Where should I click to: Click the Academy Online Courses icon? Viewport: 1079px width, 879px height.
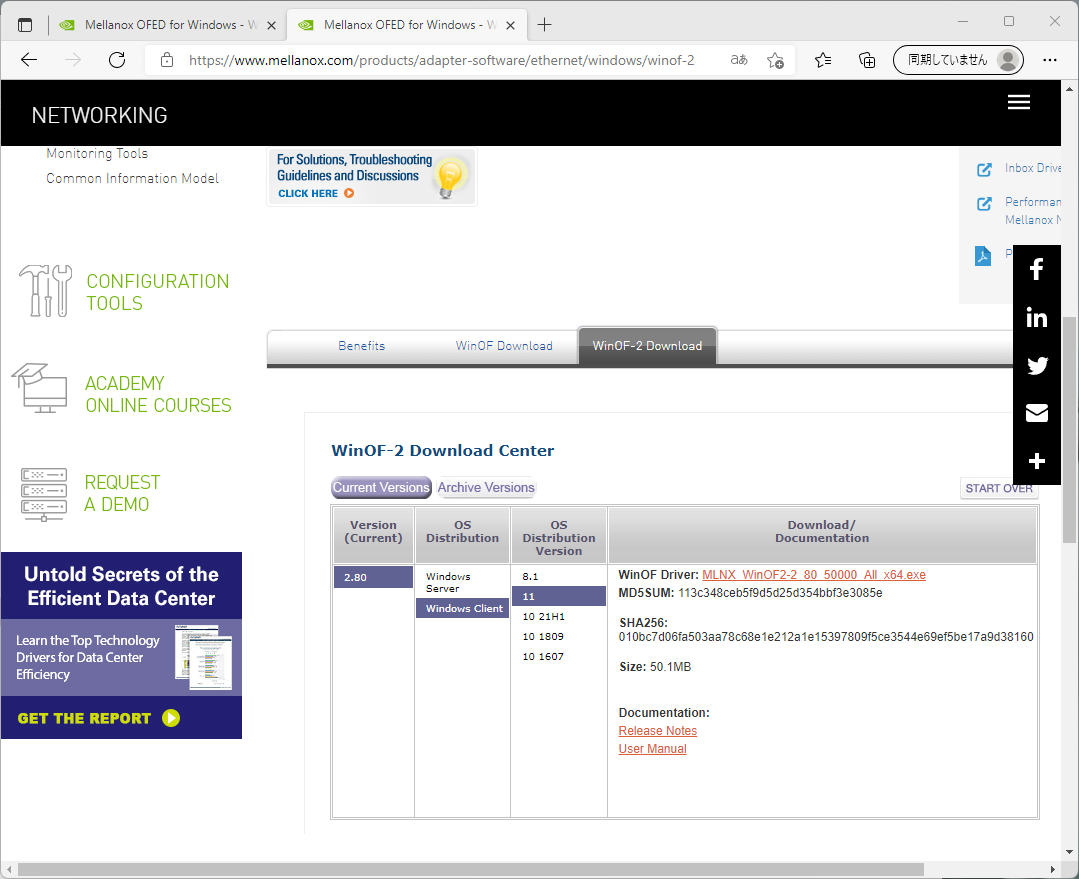point(39,388)
